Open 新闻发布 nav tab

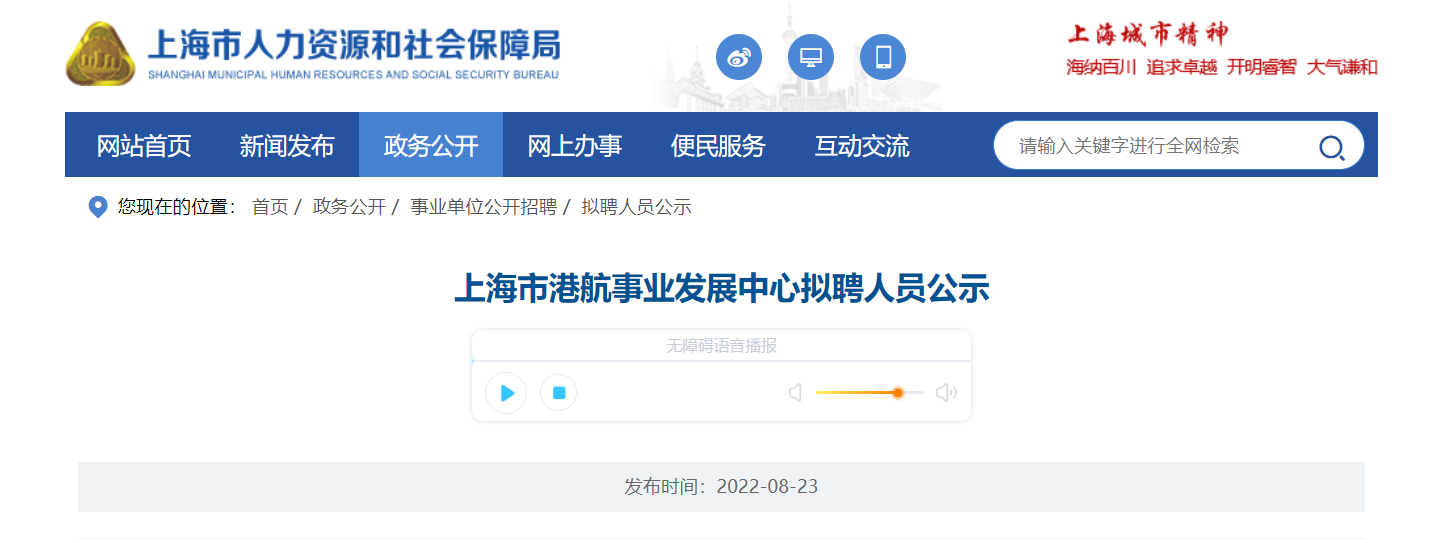pos(287,146)
